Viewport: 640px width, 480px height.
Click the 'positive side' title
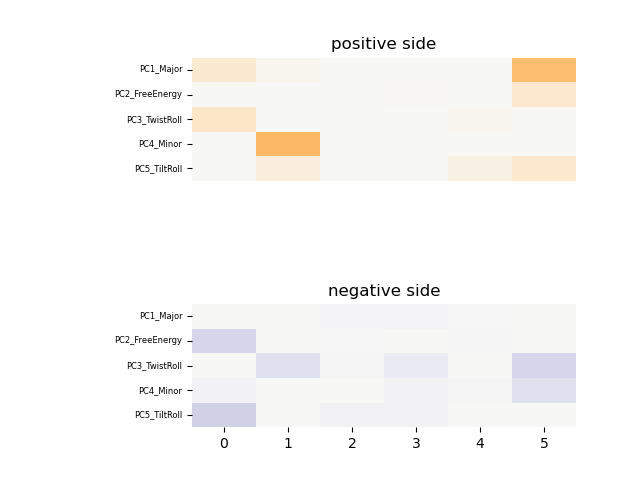(x=384, y=44)
